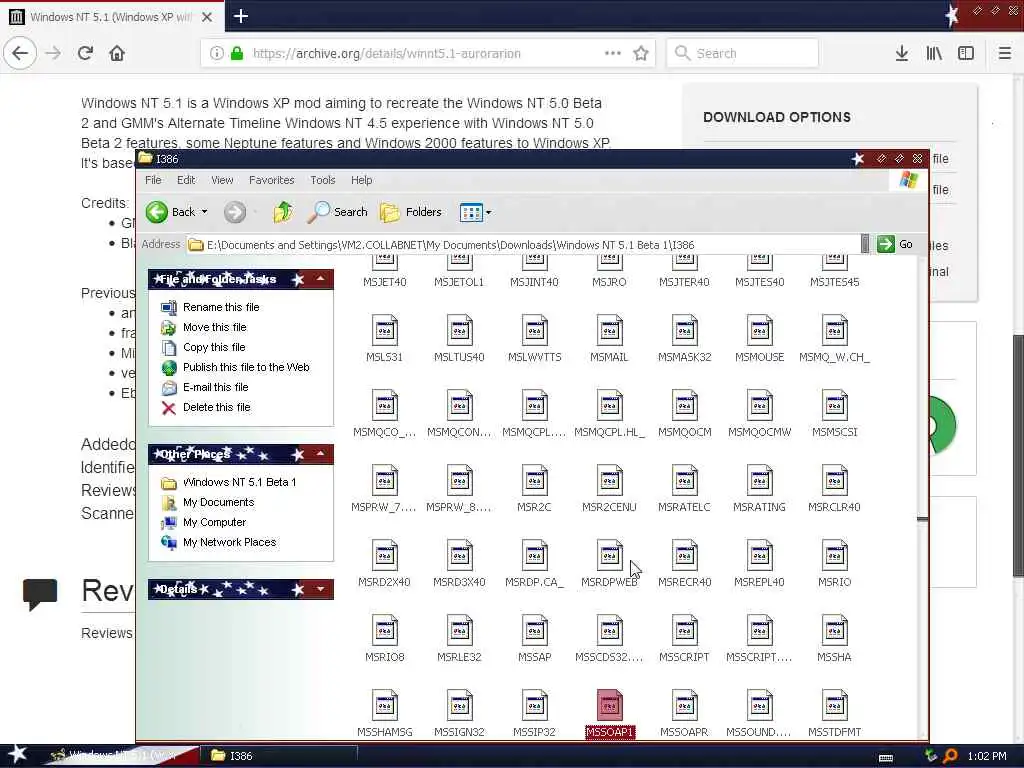
Task: Open the address bar dropdown
Action: [x=865, y=244]
